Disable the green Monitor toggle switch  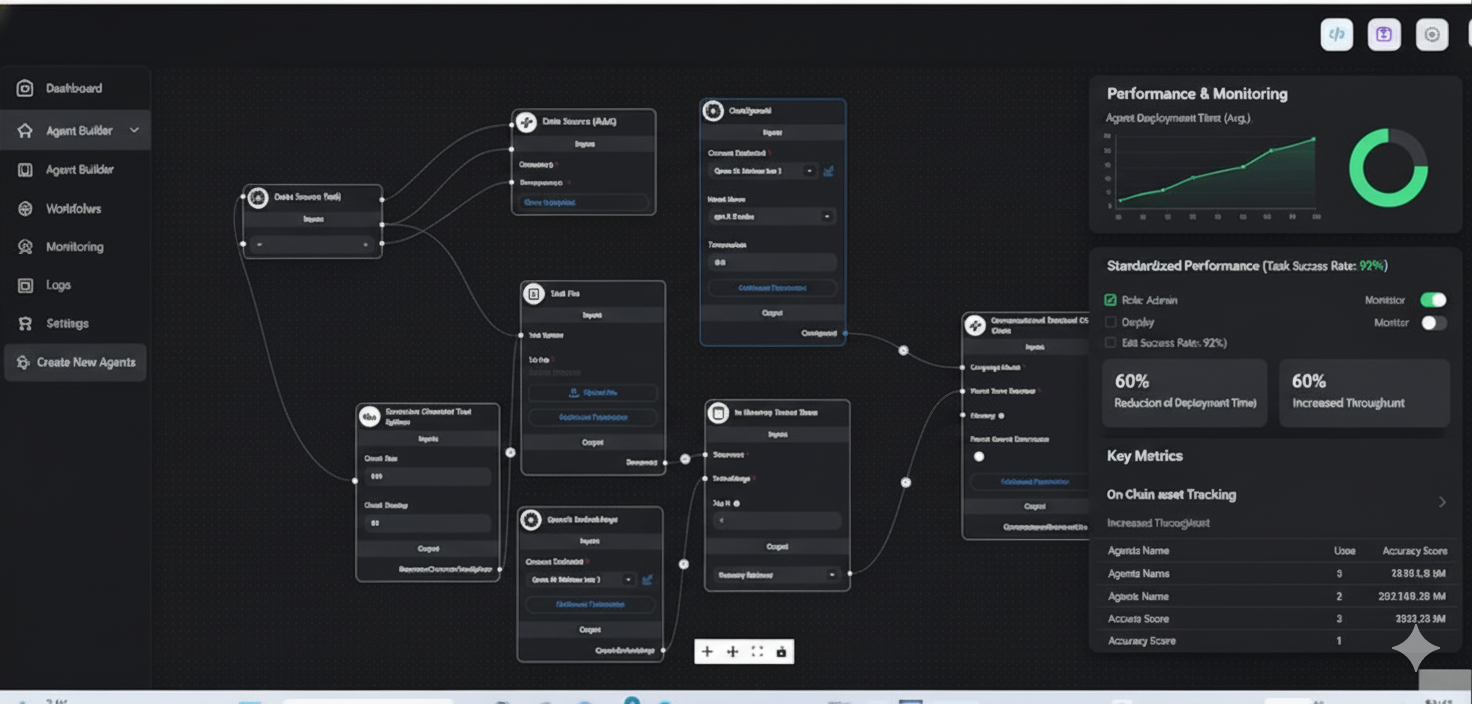1433,300
